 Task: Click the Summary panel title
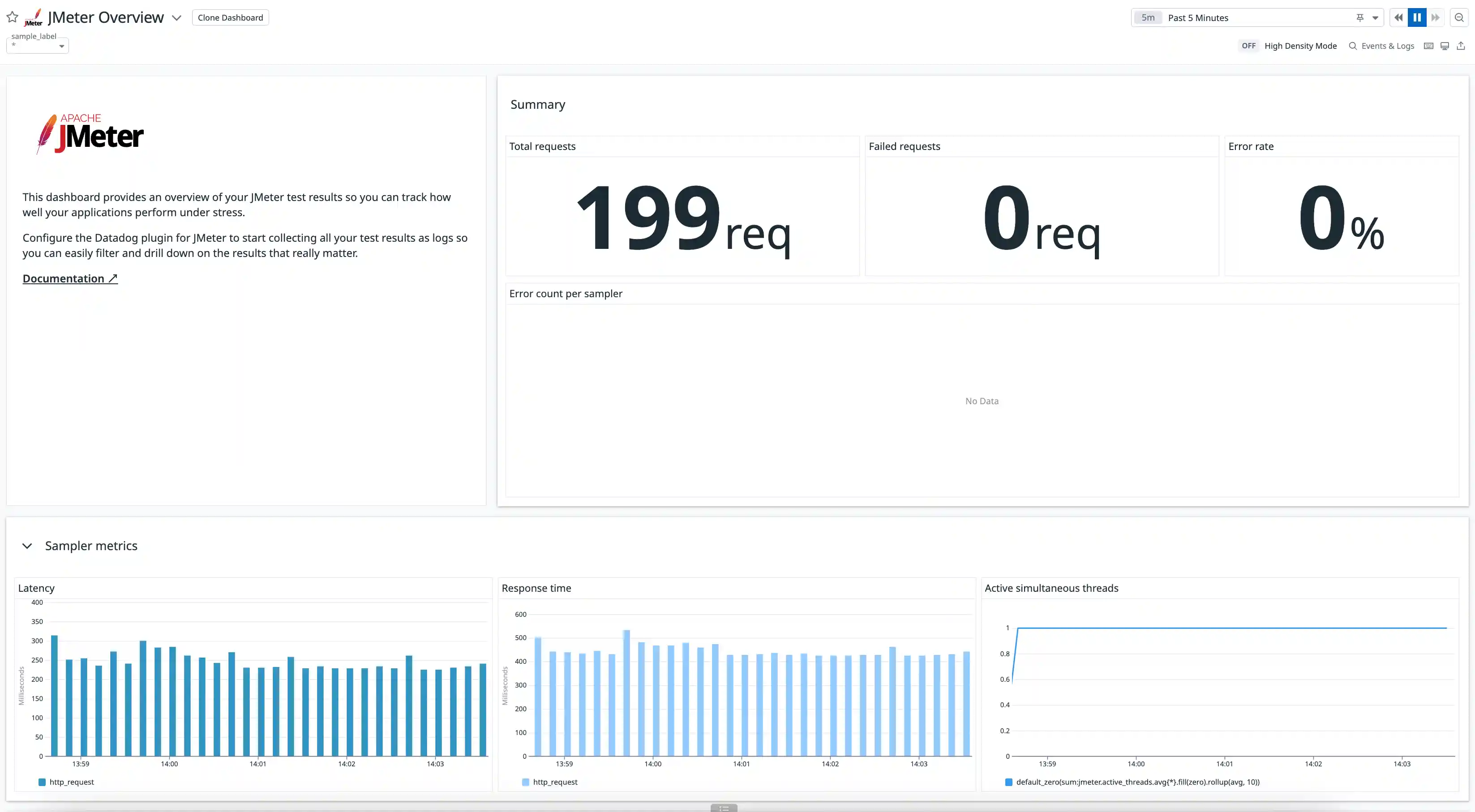538,104
